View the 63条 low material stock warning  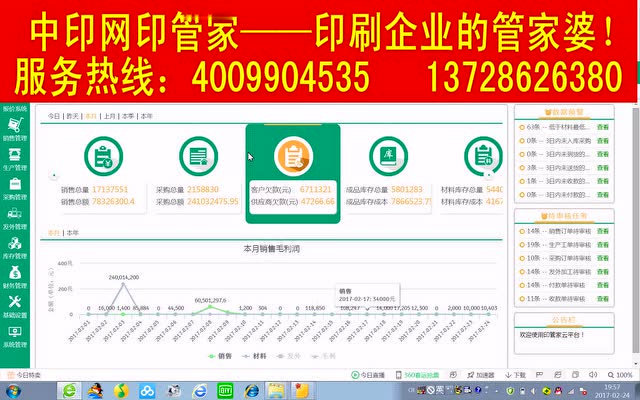tap(603, 127)
